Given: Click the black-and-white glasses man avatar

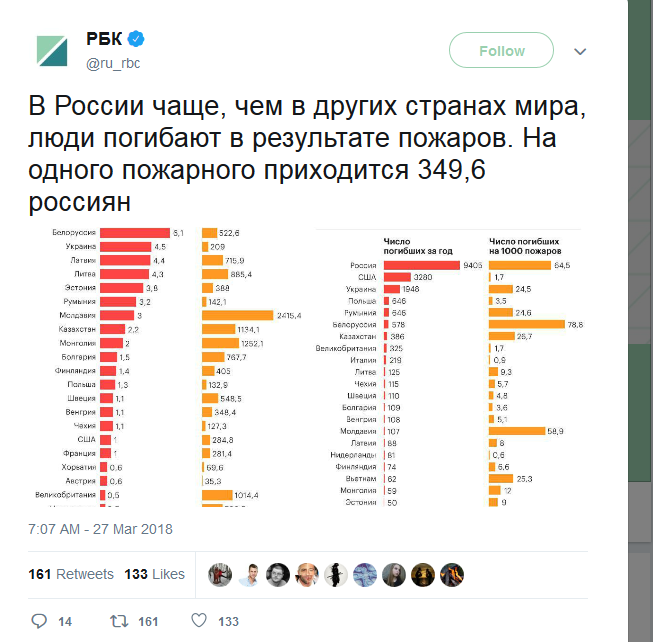Looking at the screenshot, I should (x=278, y=575).
